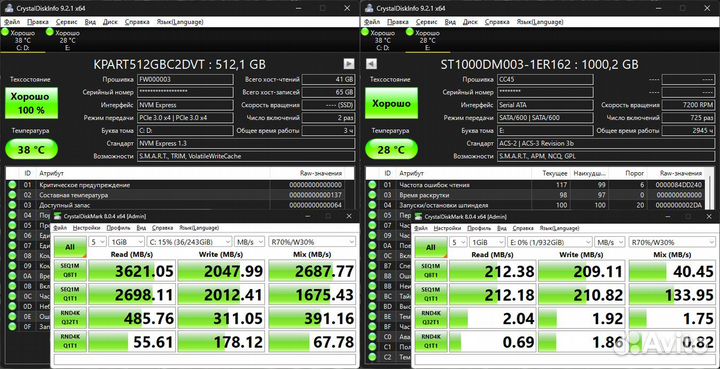Open MB/s unit dropdown in right CrystalDiskMark
The image size is (720, 369).
(x=610, y=242)
